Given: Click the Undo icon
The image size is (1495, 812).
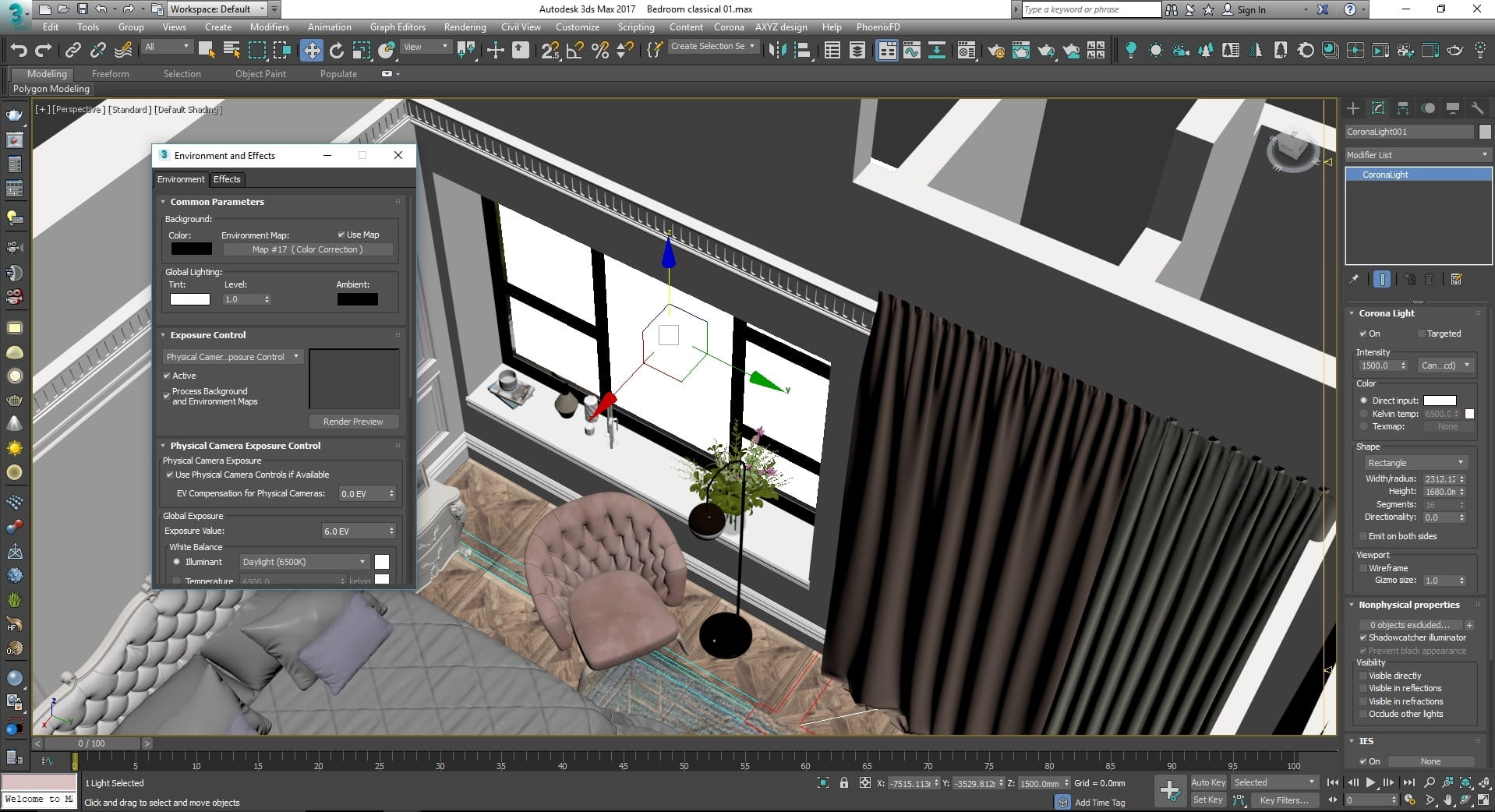Looking at the screenshot, I should (19, 50).
